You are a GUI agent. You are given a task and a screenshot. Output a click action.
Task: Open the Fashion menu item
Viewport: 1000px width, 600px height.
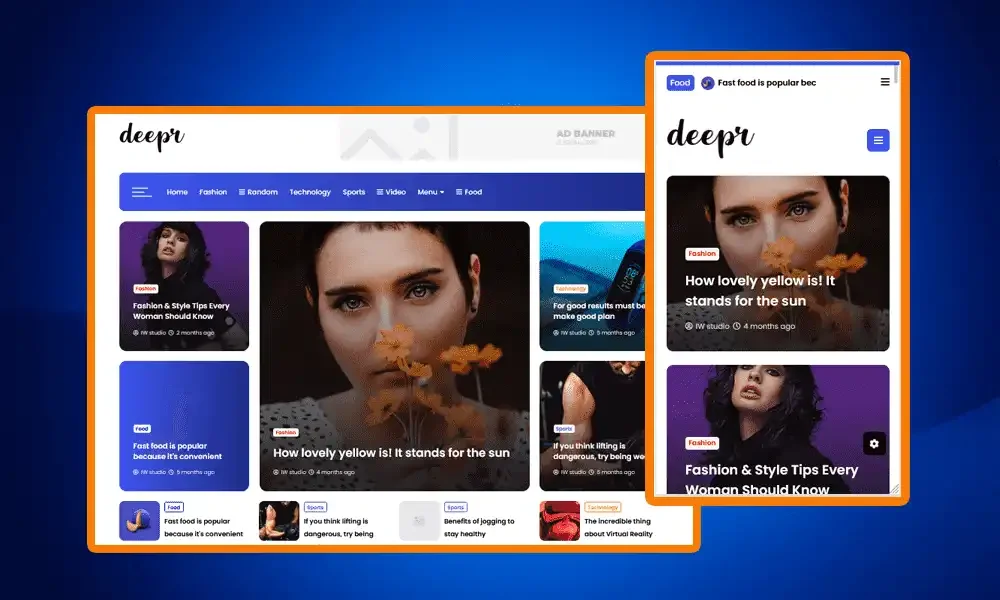click(213, 192)
